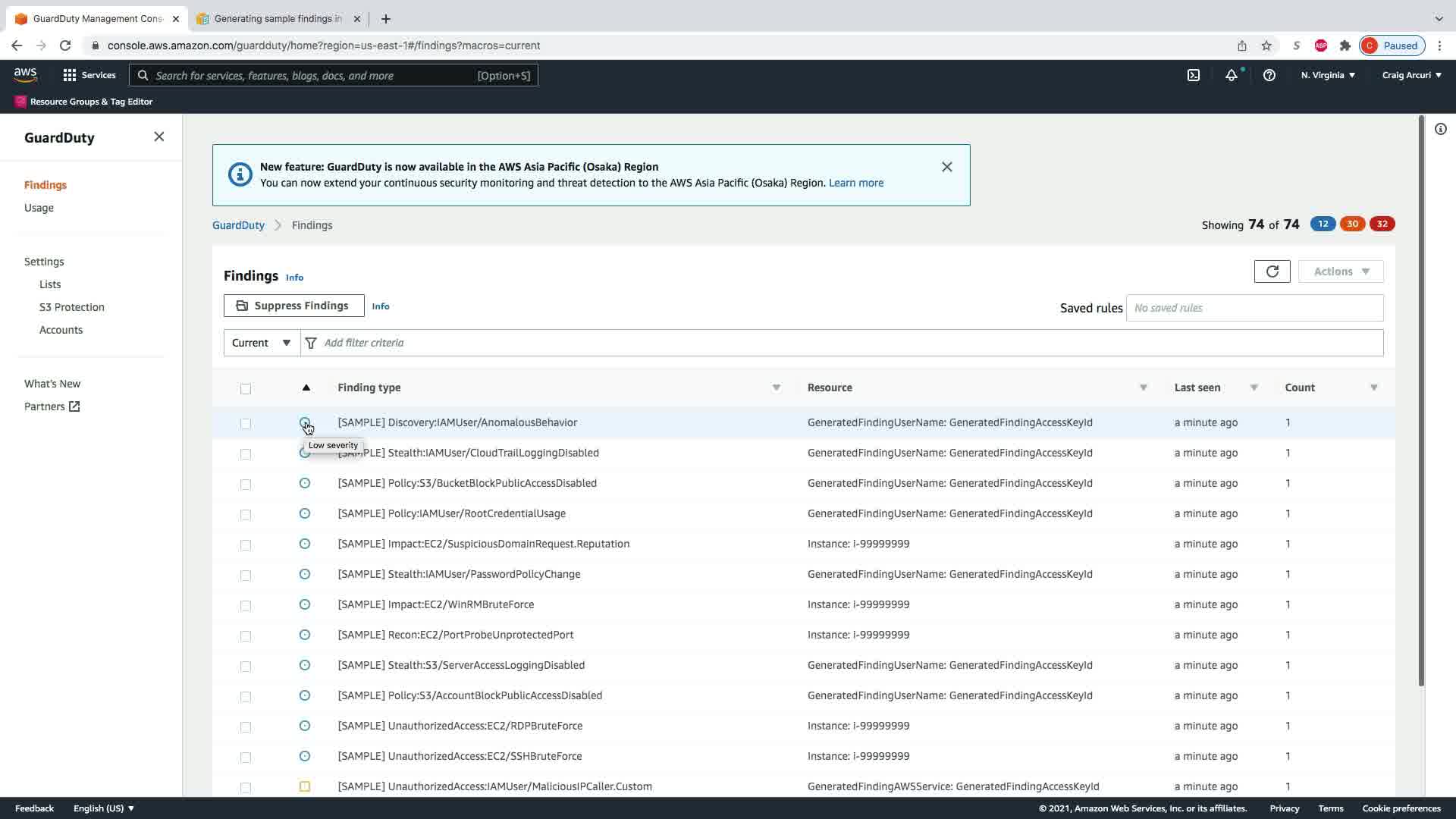
Task: Open N. Virginia region selector
Action: [1327, 75]
